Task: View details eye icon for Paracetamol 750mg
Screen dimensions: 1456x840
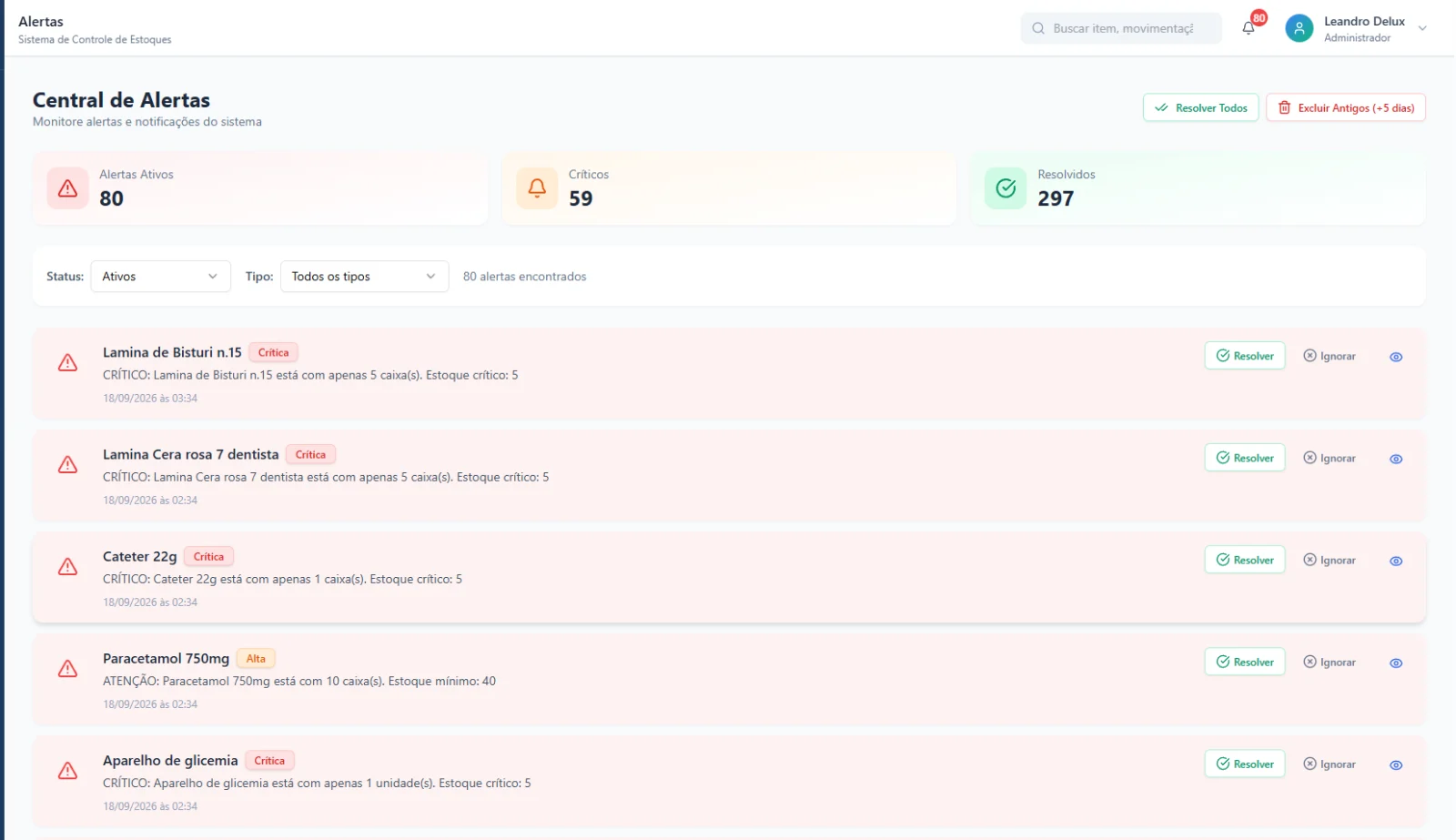Action: tap(1396, 663)
